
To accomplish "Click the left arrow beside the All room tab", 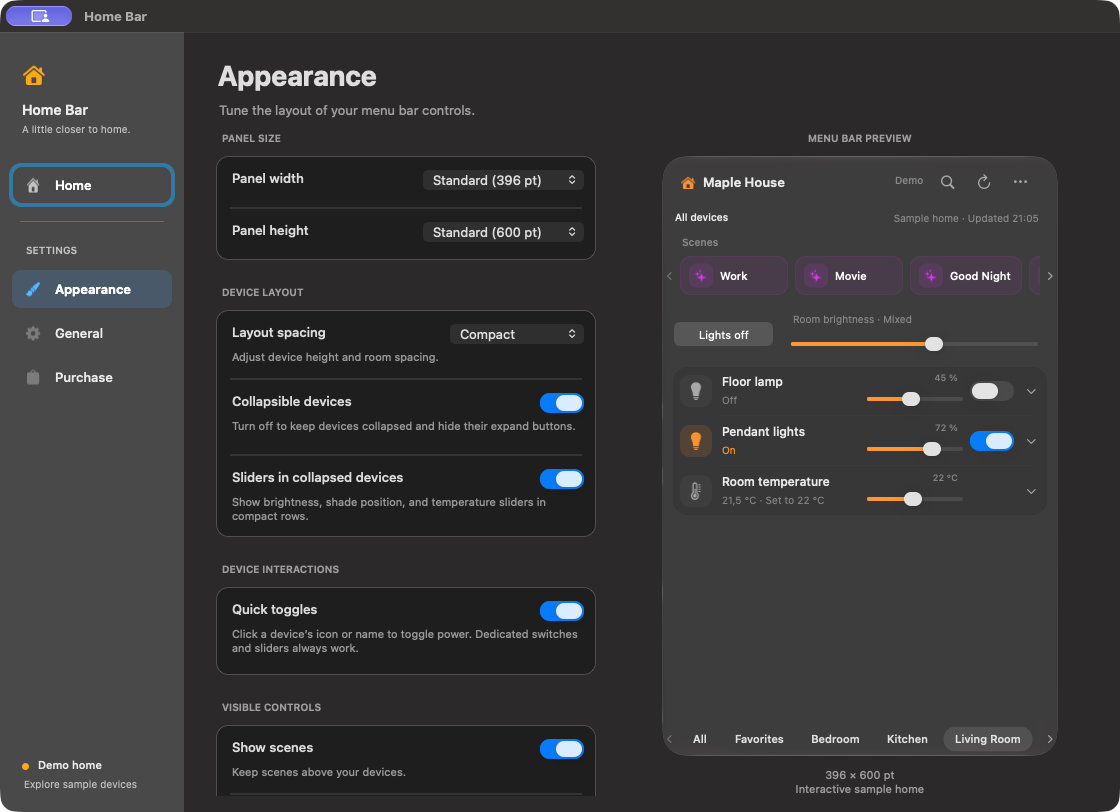I will [x=669, y=739].
